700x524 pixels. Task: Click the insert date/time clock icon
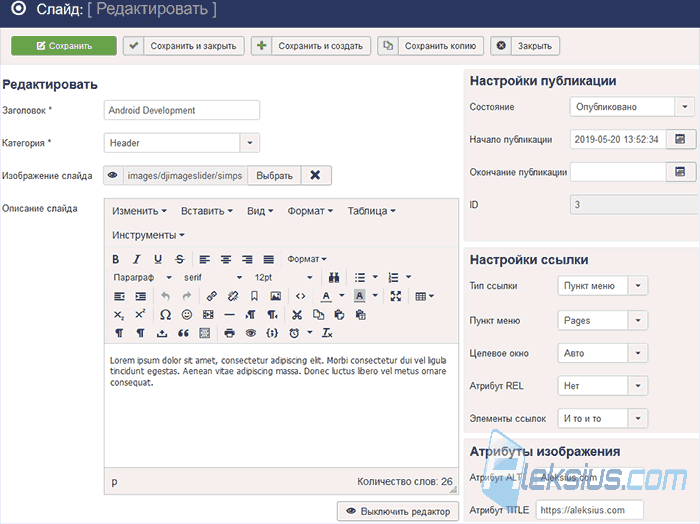click(294, 333)
